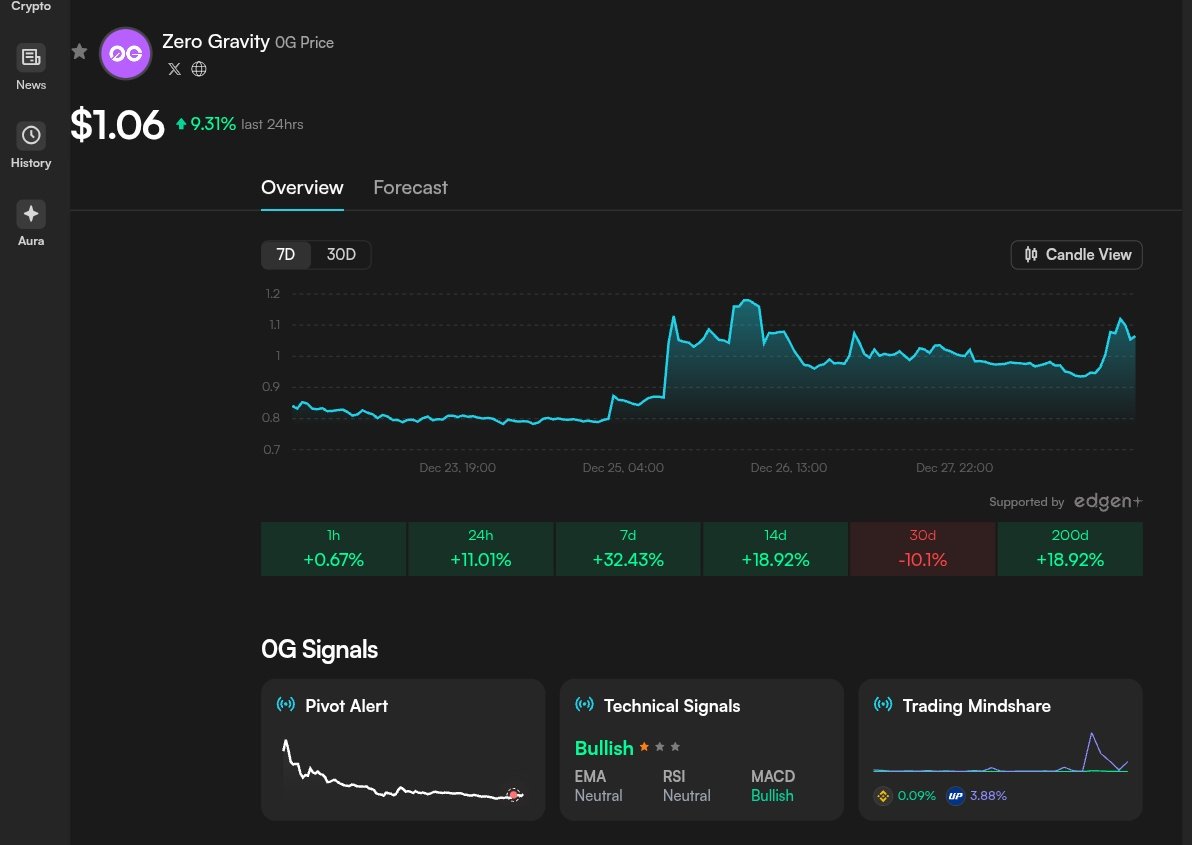The width and height of the screenshot is (1192, 845).
Task: Visit the project website via the globe icon
Action: pyautogui.click(x=198, y=69)
